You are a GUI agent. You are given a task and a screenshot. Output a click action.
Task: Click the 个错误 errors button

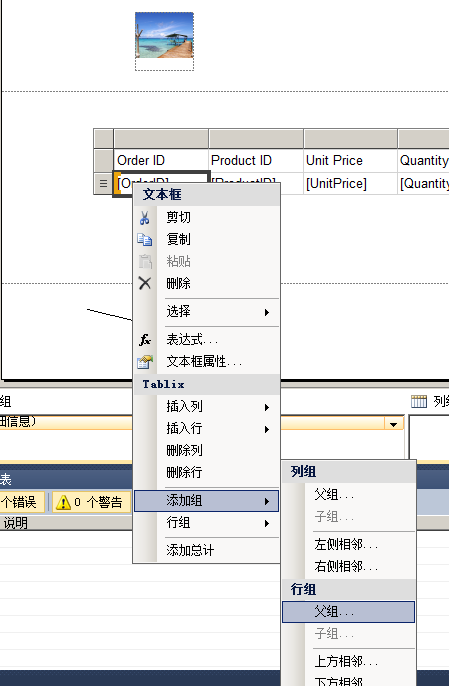click(x=22, y=502)
